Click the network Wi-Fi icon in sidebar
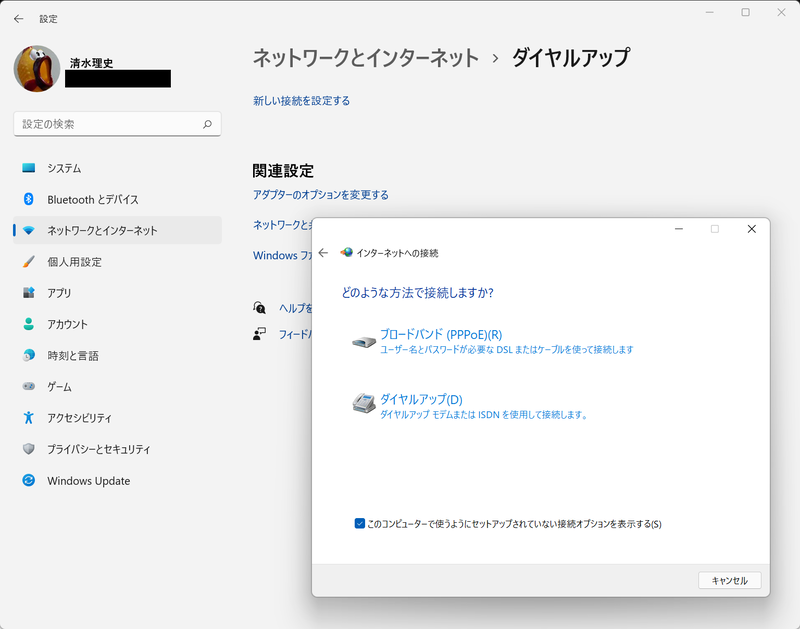The image size is (800, 629). pyautogui.click(x=29, y=231)
